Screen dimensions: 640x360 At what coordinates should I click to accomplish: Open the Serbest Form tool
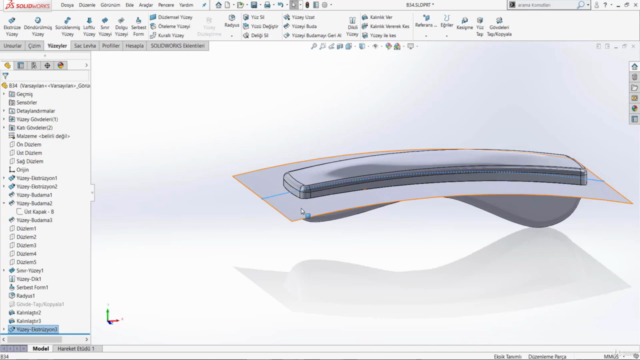point(138,27)
